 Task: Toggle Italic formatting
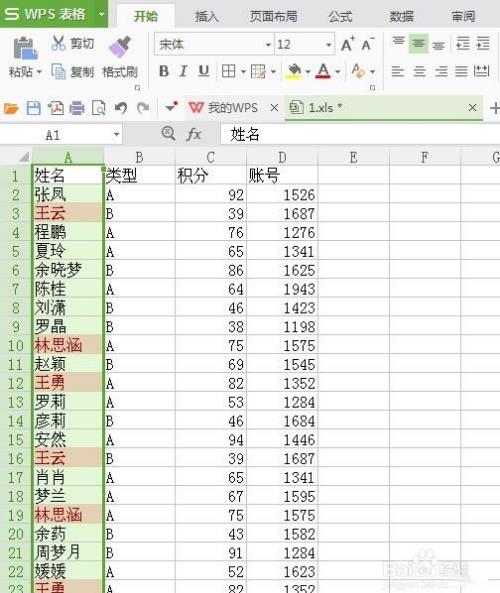point(183,71)
